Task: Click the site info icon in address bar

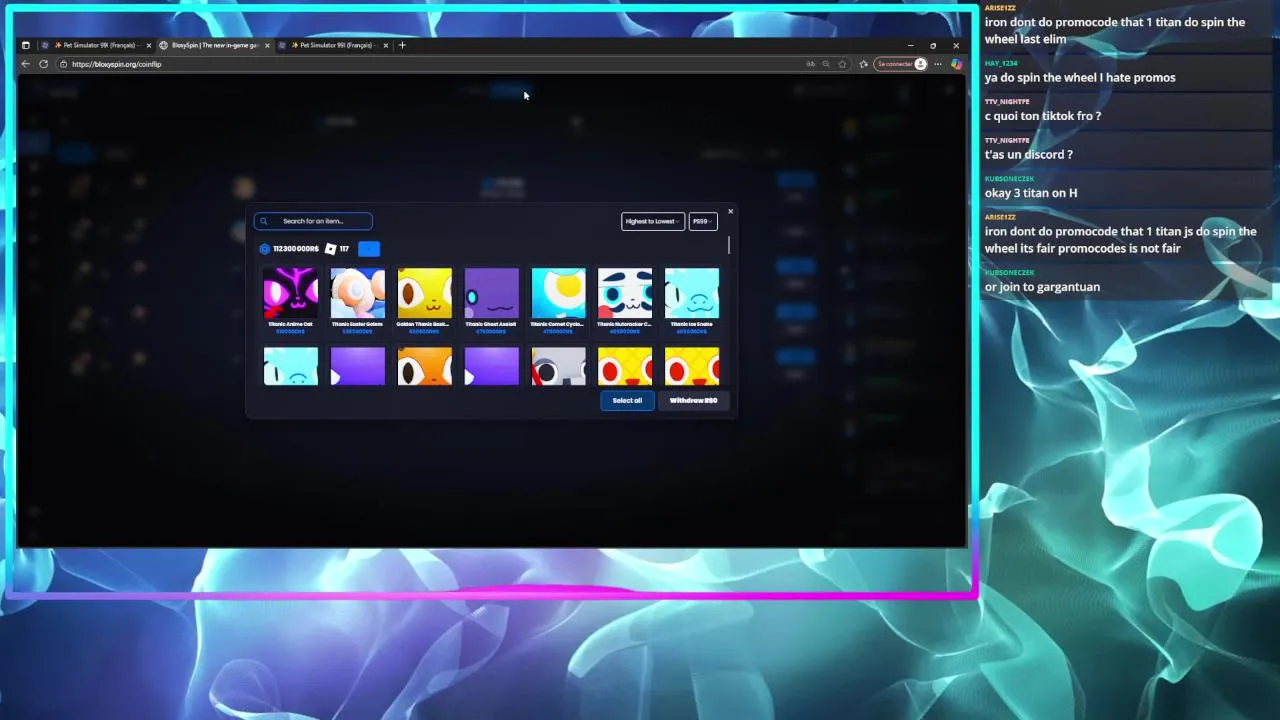Action: (64, 64)
